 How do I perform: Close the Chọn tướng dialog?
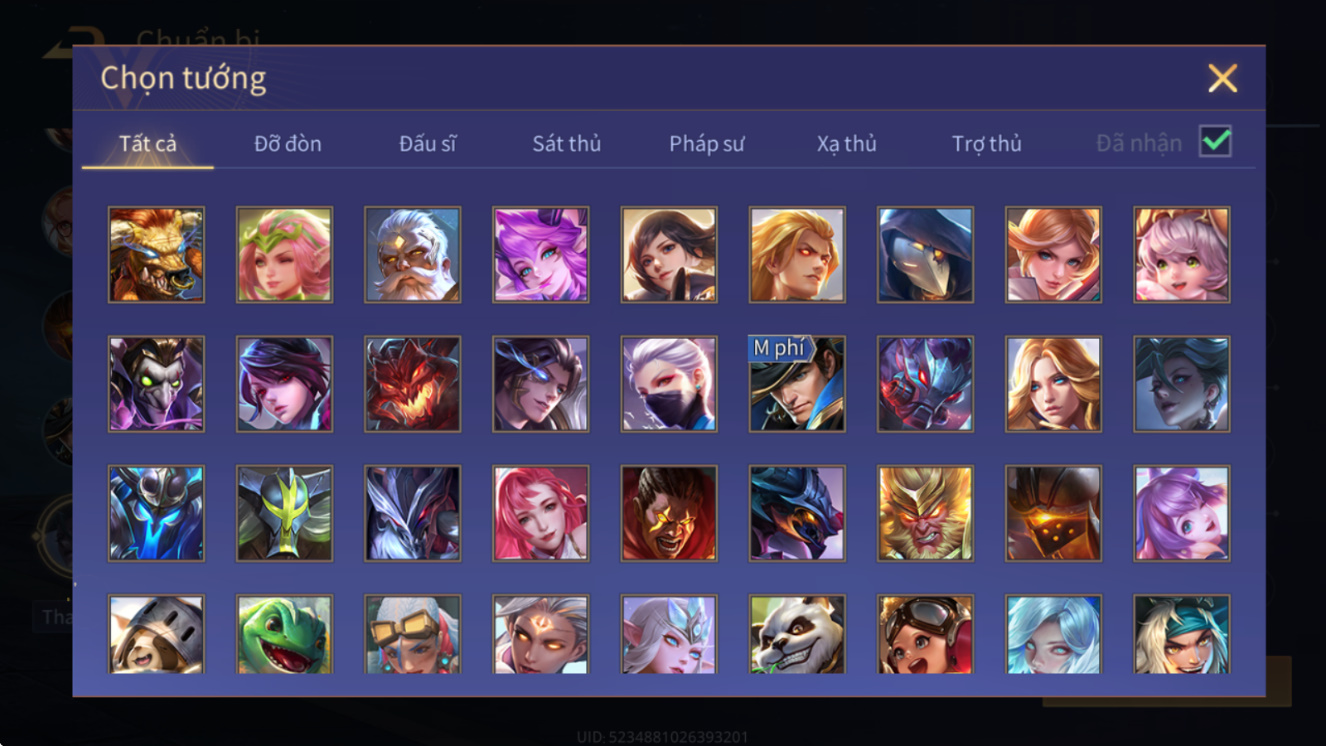pos(1222,78)
